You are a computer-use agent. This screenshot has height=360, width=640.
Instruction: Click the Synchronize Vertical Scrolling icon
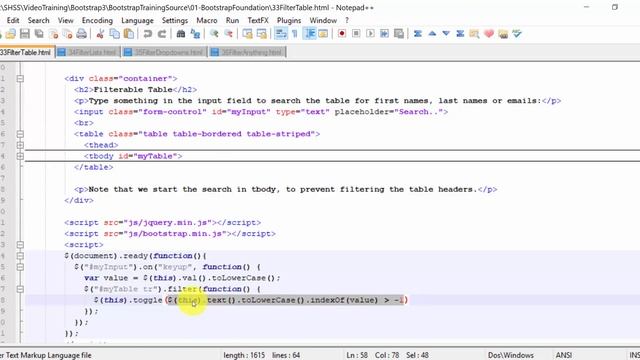coord(247,34)
